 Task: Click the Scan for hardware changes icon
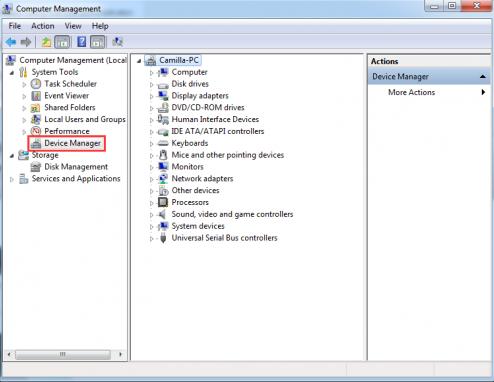[x=118, y=42]
